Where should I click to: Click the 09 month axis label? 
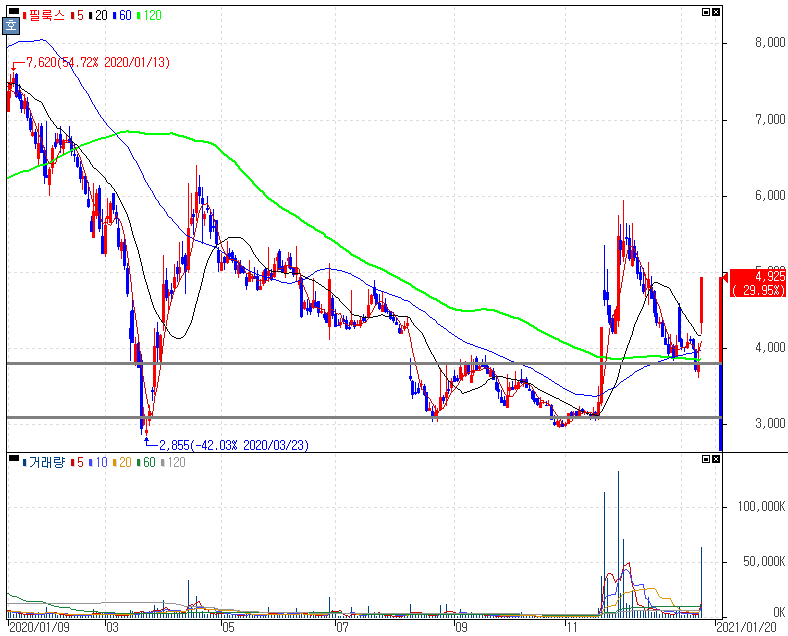click(461, 627)
